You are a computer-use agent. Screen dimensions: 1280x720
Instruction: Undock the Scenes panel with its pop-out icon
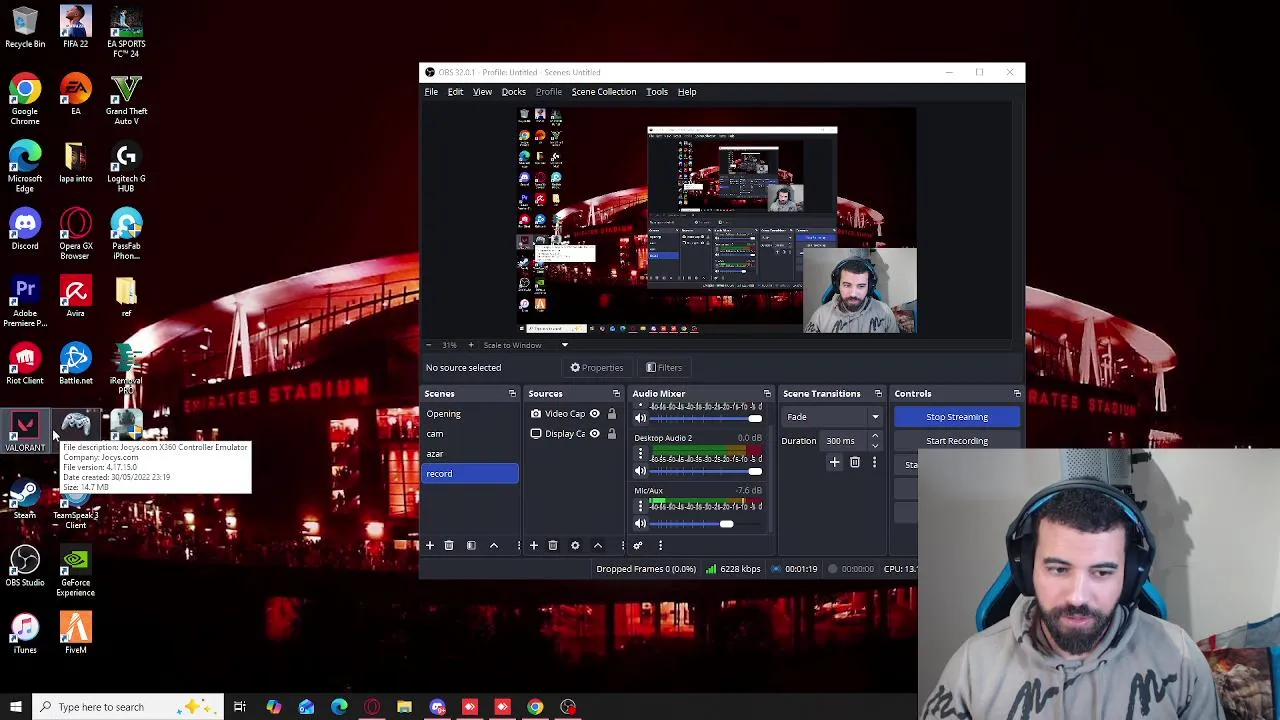[512, 394]
